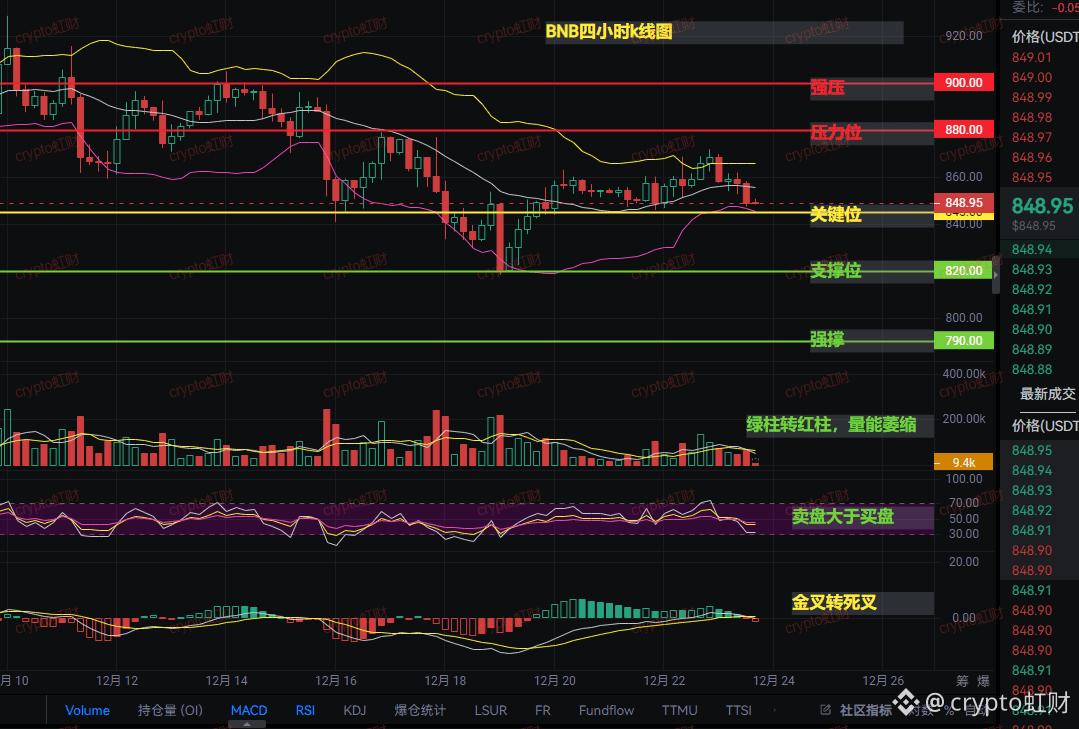Open the 社区指标 edit icon
The image size is (1079, 729).
[x=826, y=710]
